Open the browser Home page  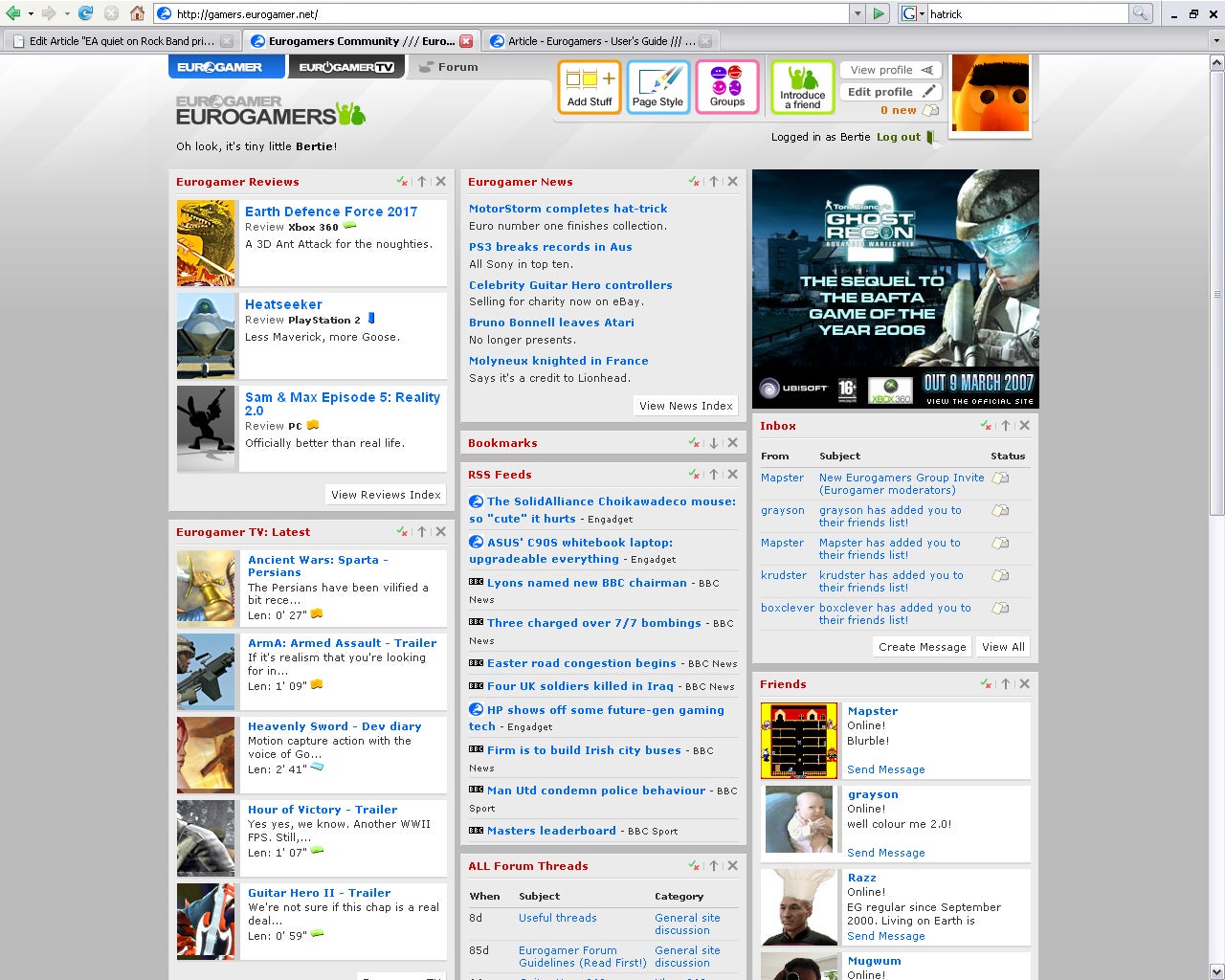tap(138, 13)
